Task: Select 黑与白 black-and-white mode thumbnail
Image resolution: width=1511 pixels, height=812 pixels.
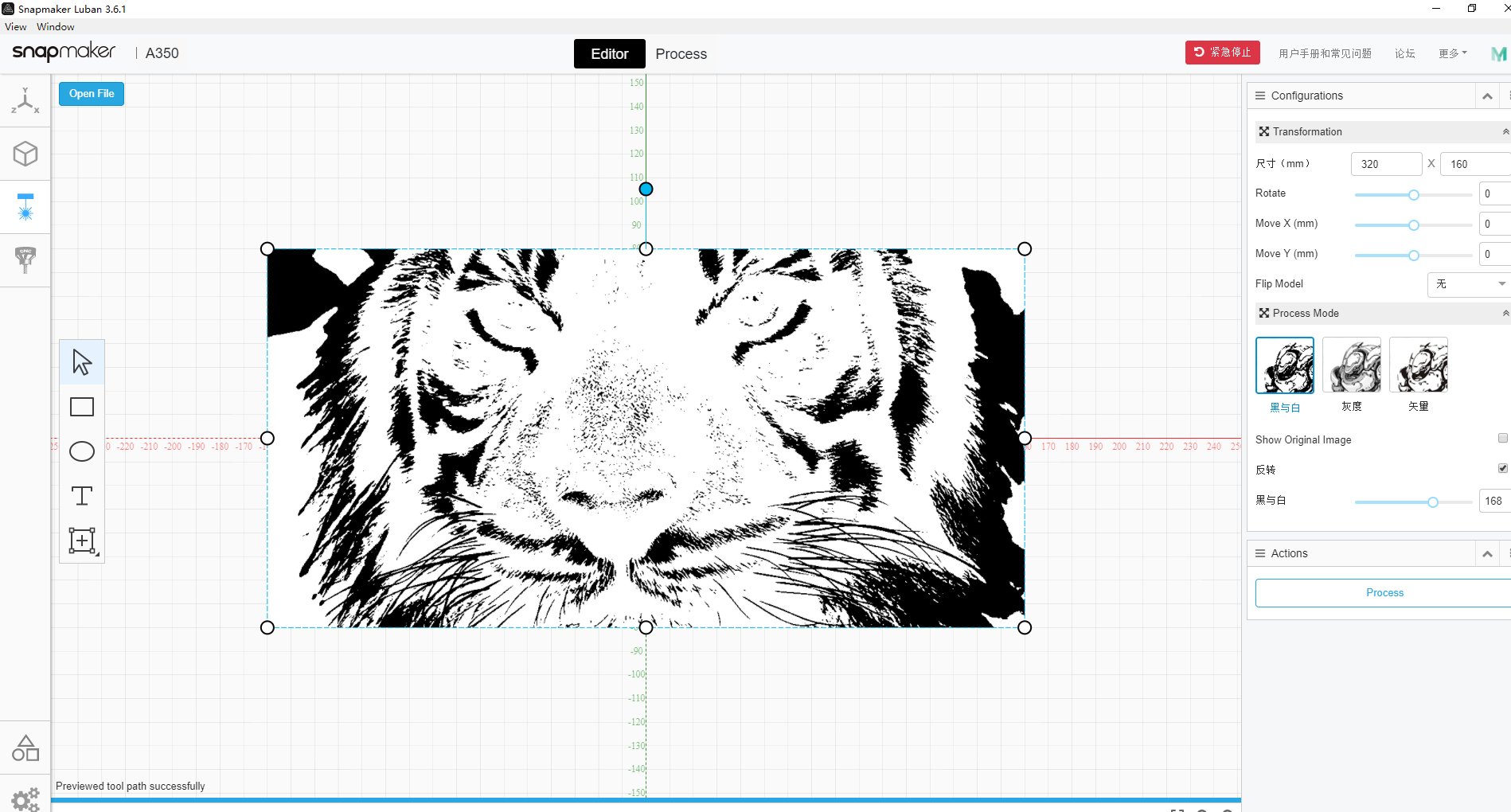Action: pyautogui.click(x=1285, y=365)
